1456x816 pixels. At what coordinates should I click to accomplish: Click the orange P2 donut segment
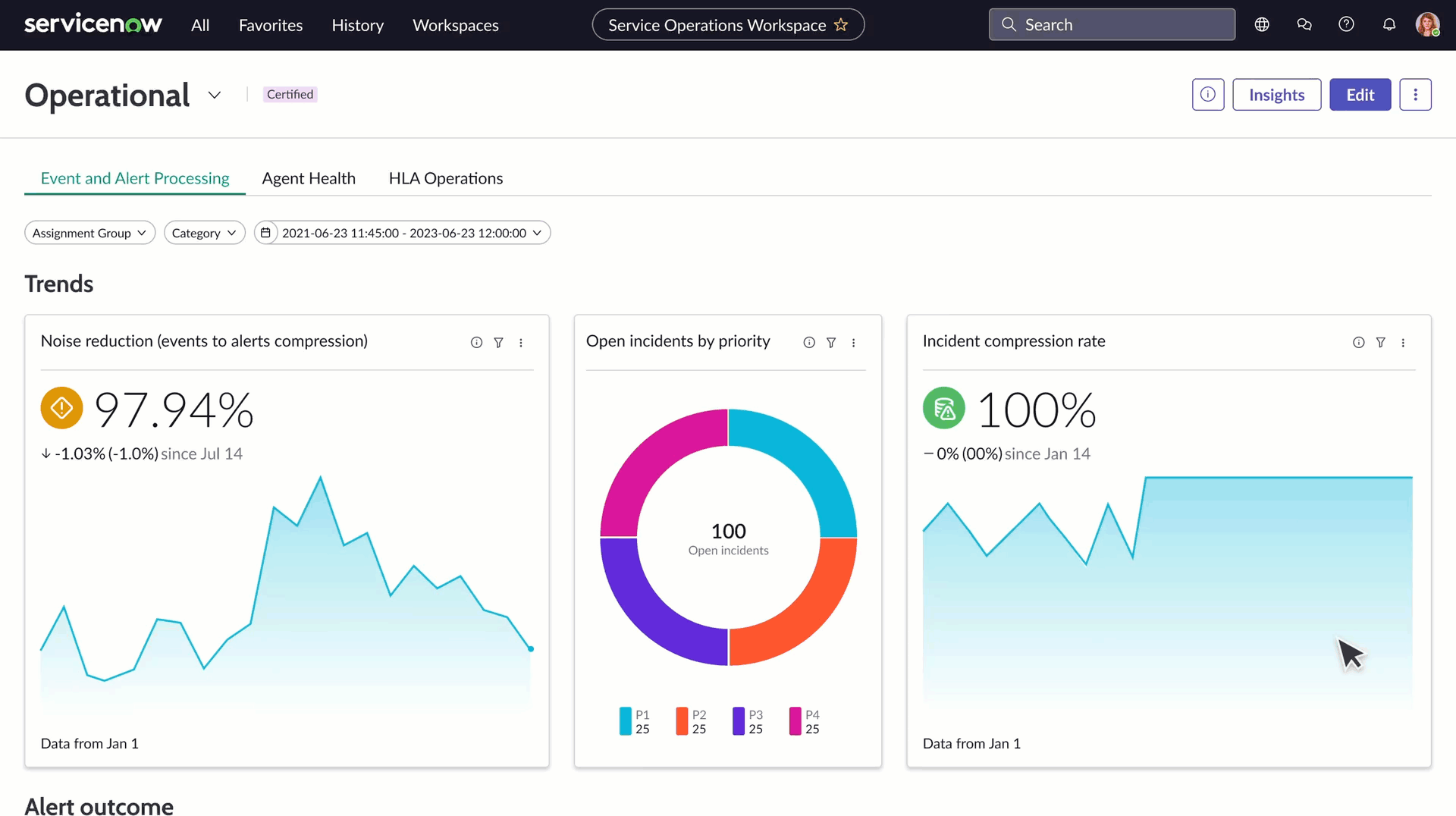tap(805, 616)
